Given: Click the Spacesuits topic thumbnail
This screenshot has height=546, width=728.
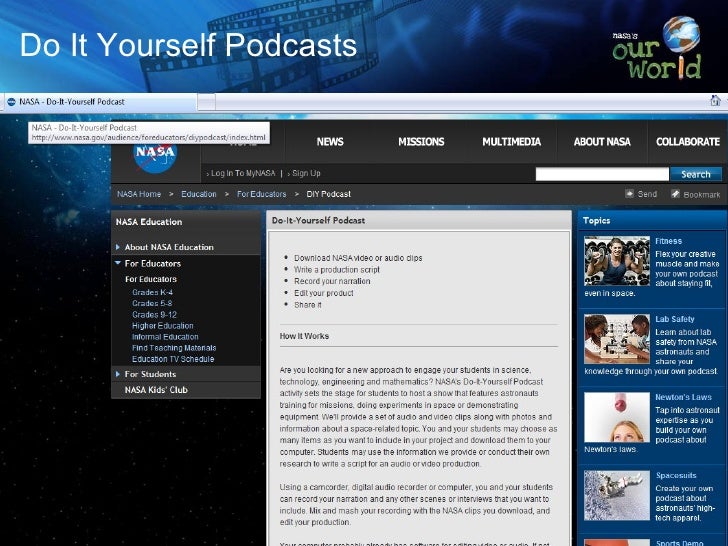Looking at the screenshot, I should click(617, 495).
